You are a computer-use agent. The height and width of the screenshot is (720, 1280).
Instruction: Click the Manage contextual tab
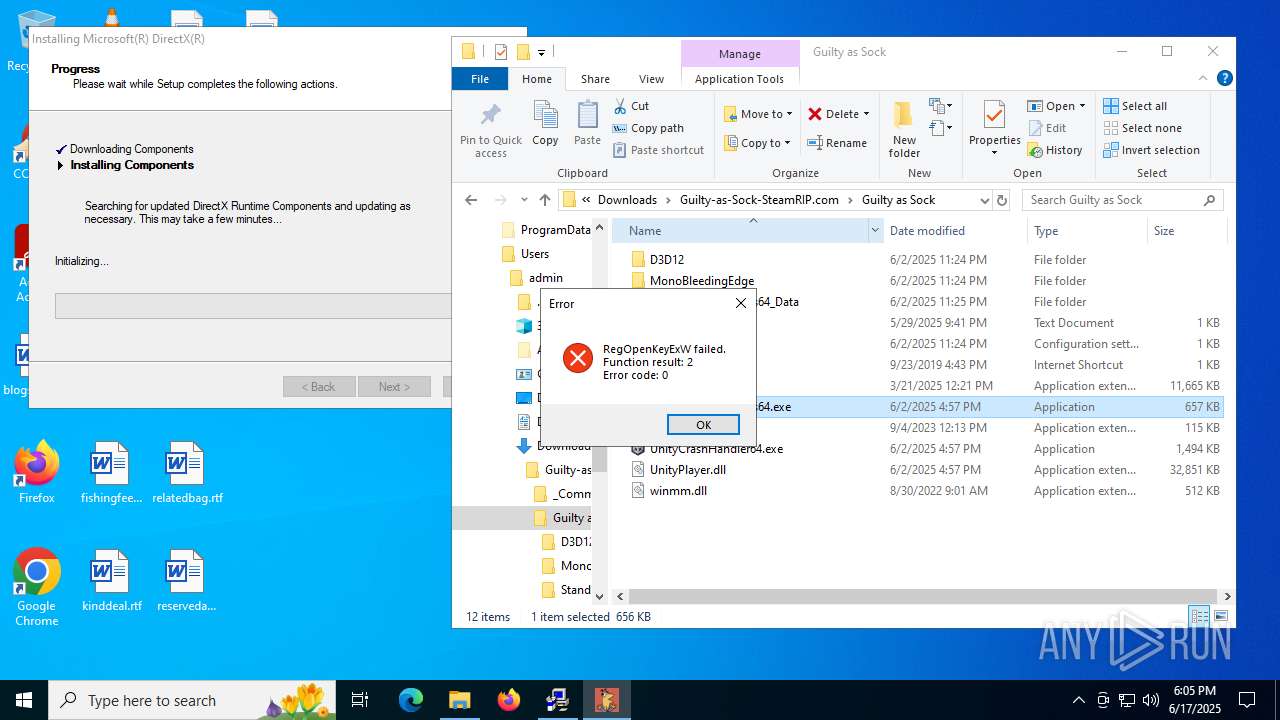pyautogui.click(x=740, y=54)
